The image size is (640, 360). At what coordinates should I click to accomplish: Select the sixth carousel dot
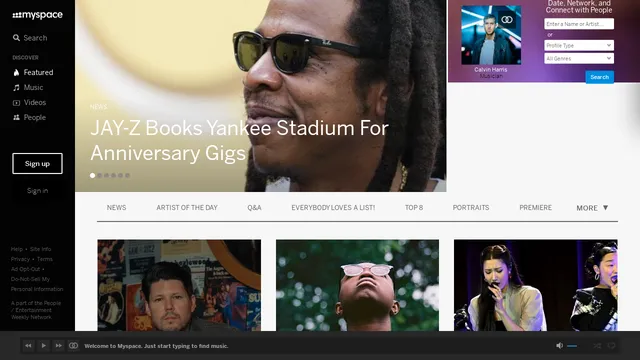(x=127, y=176)
